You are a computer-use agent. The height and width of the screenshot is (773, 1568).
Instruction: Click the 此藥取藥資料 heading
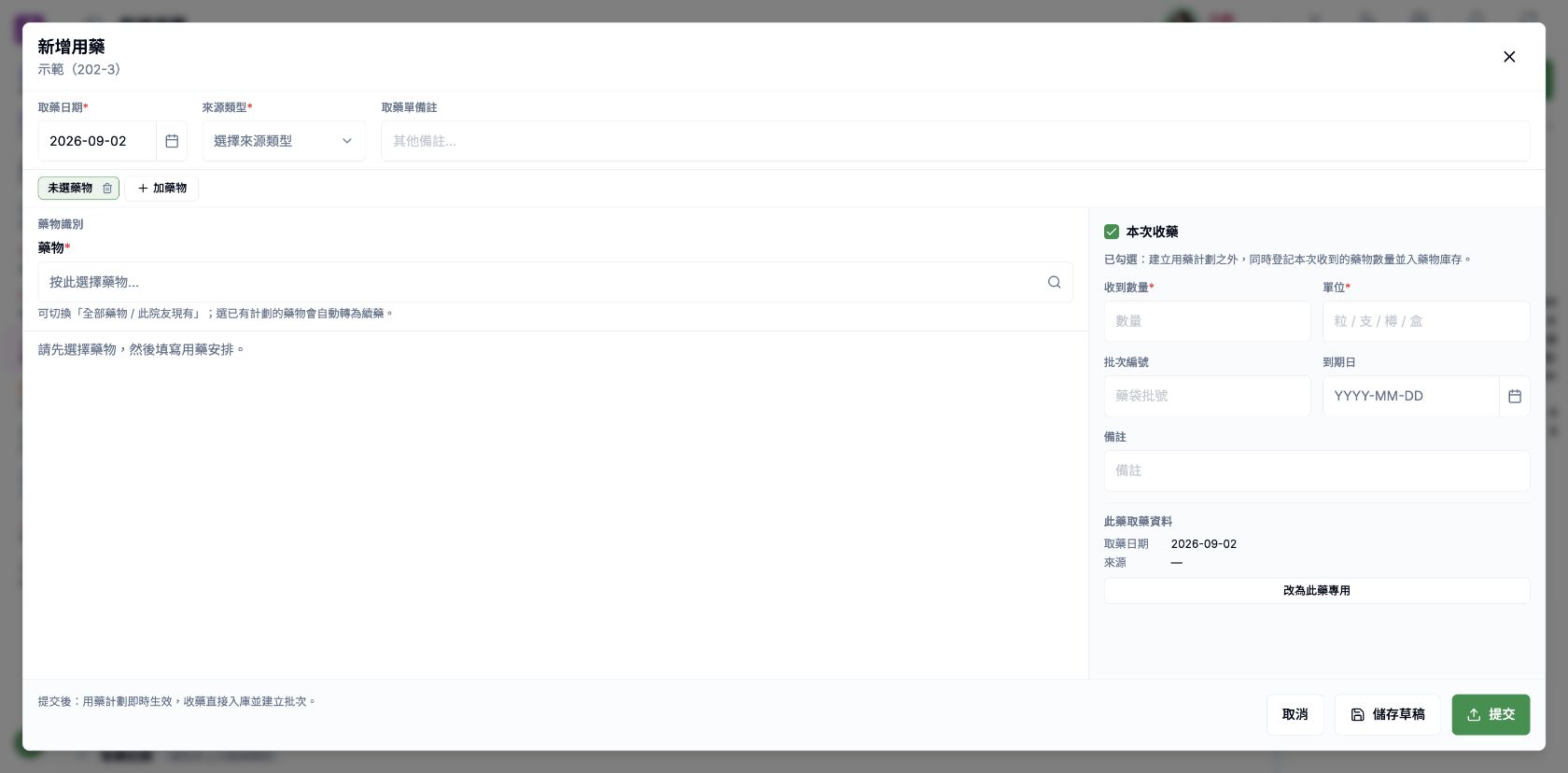click(x=1138, y=522)
